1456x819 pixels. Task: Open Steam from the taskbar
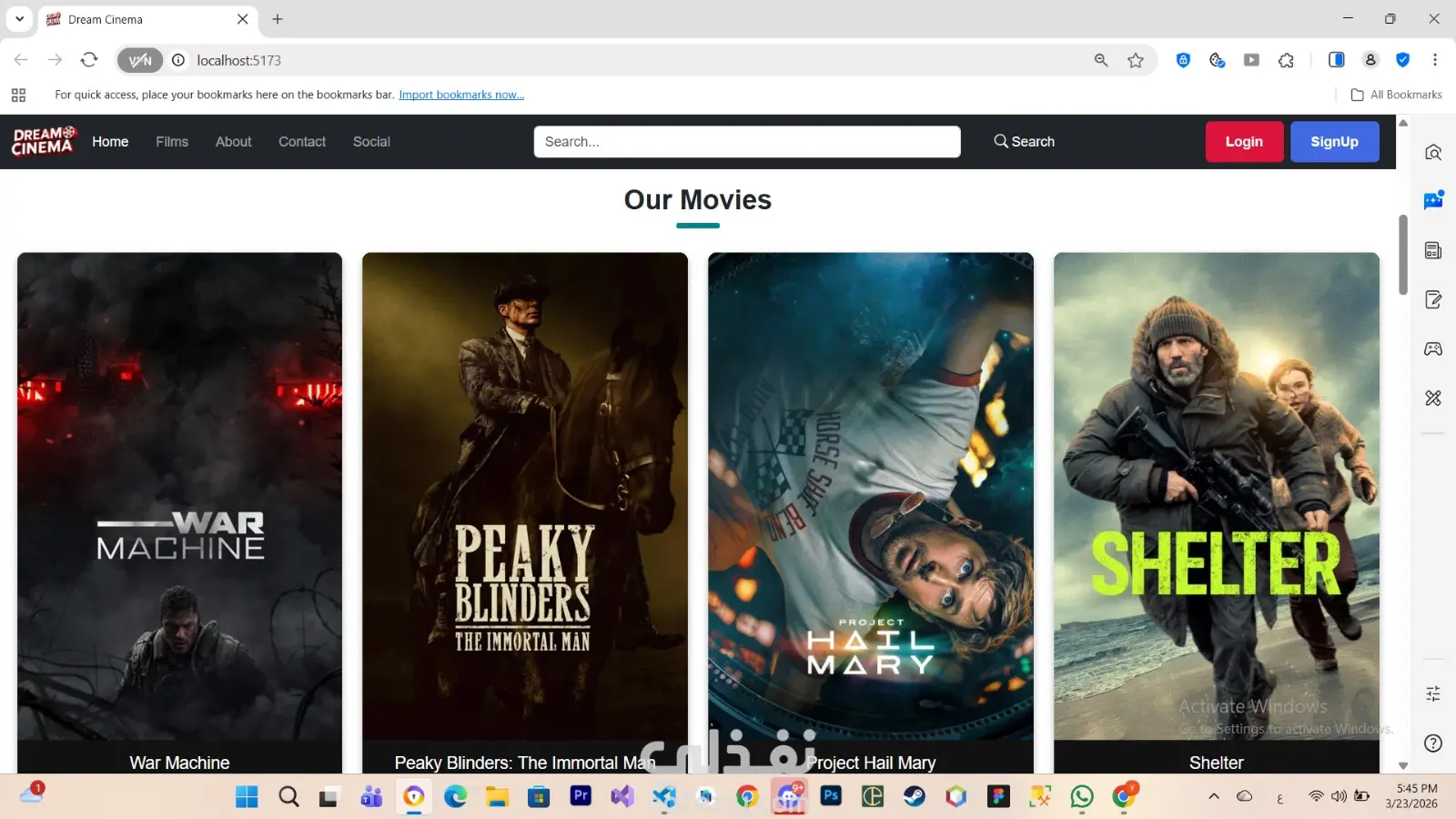pyautogui.click(x=915, y=797)
